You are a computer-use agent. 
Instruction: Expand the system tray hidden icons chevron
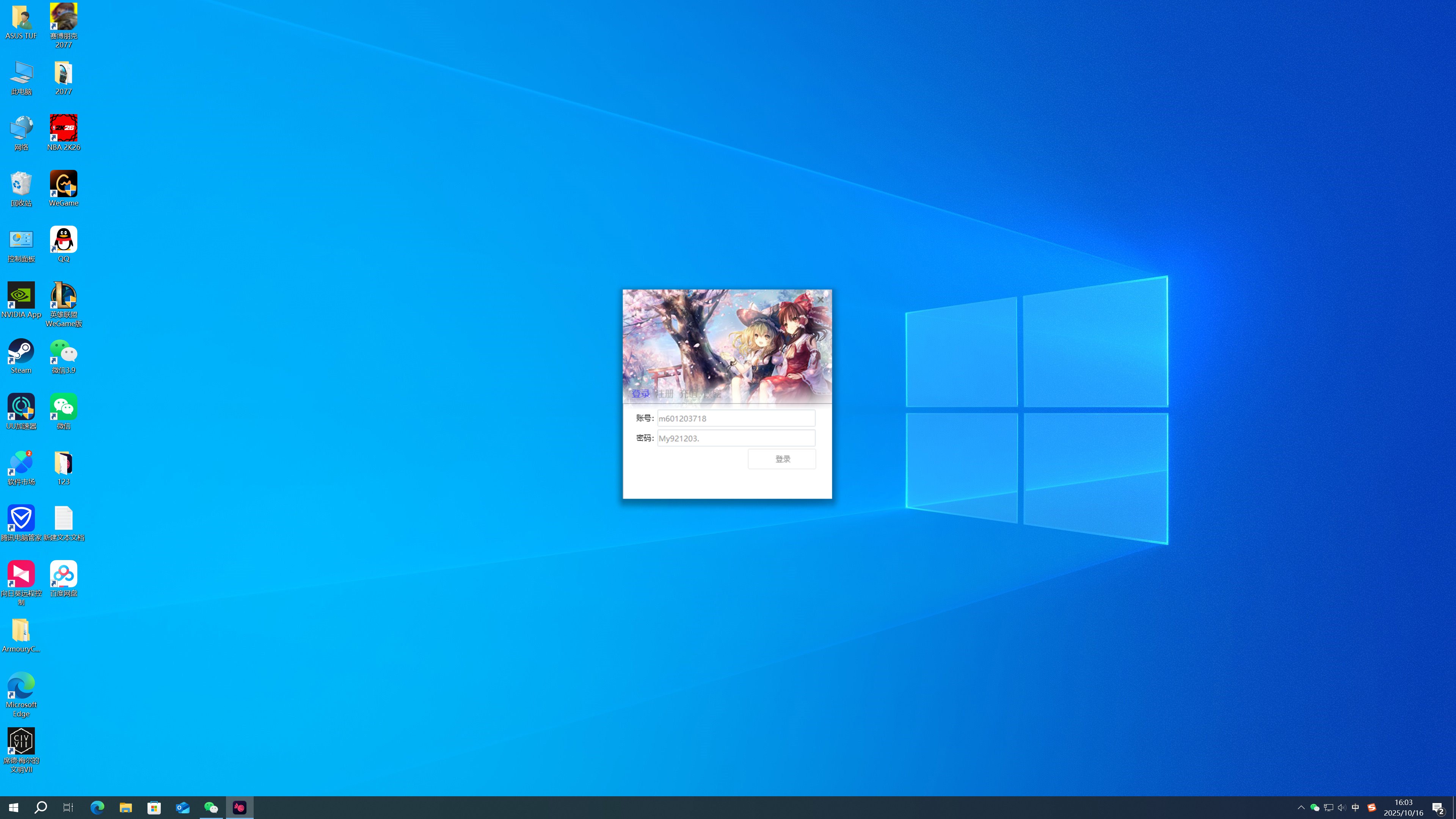[x=1301, y=807]
